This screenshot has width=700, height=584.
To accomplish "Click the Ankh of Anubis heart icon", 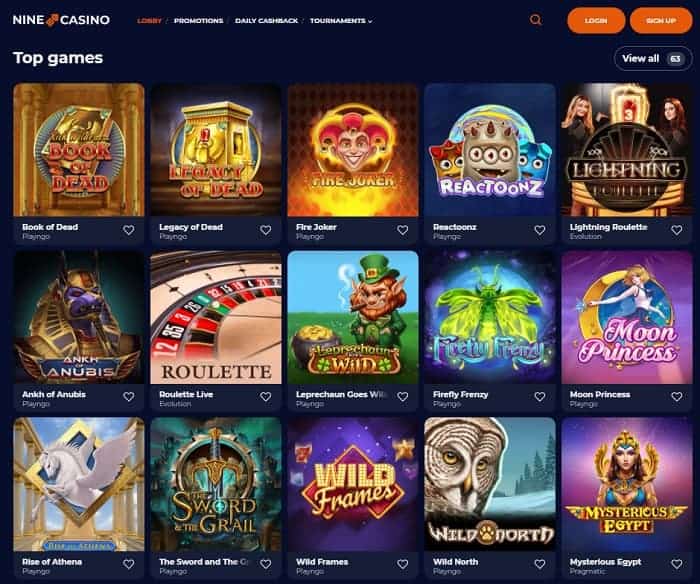I will click(x=129, y=396).
